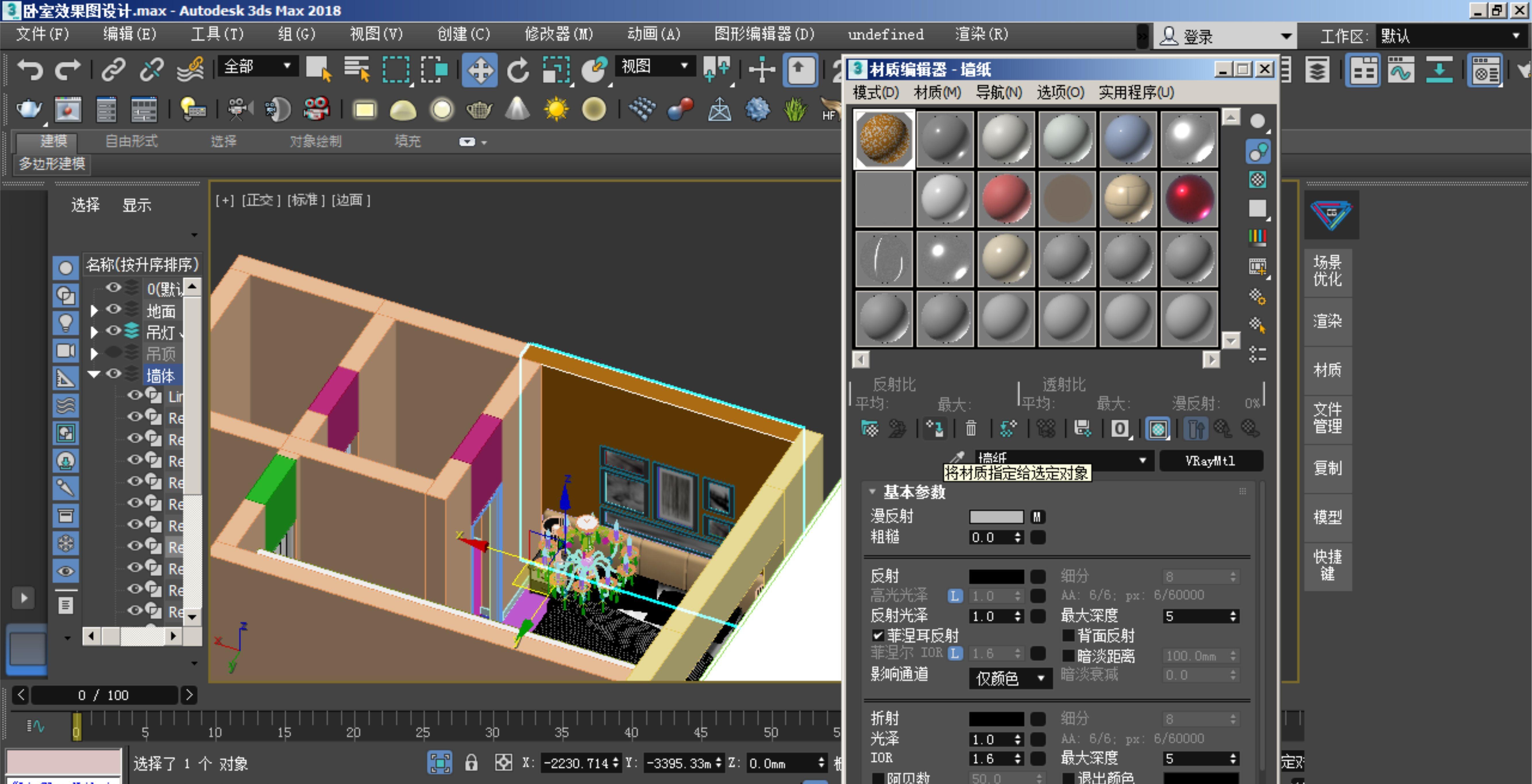Image resolution: width=1532 pixels, height=784 pixels.
Task: Activate the Select and Move tool
Action: (x=479, y=71)
